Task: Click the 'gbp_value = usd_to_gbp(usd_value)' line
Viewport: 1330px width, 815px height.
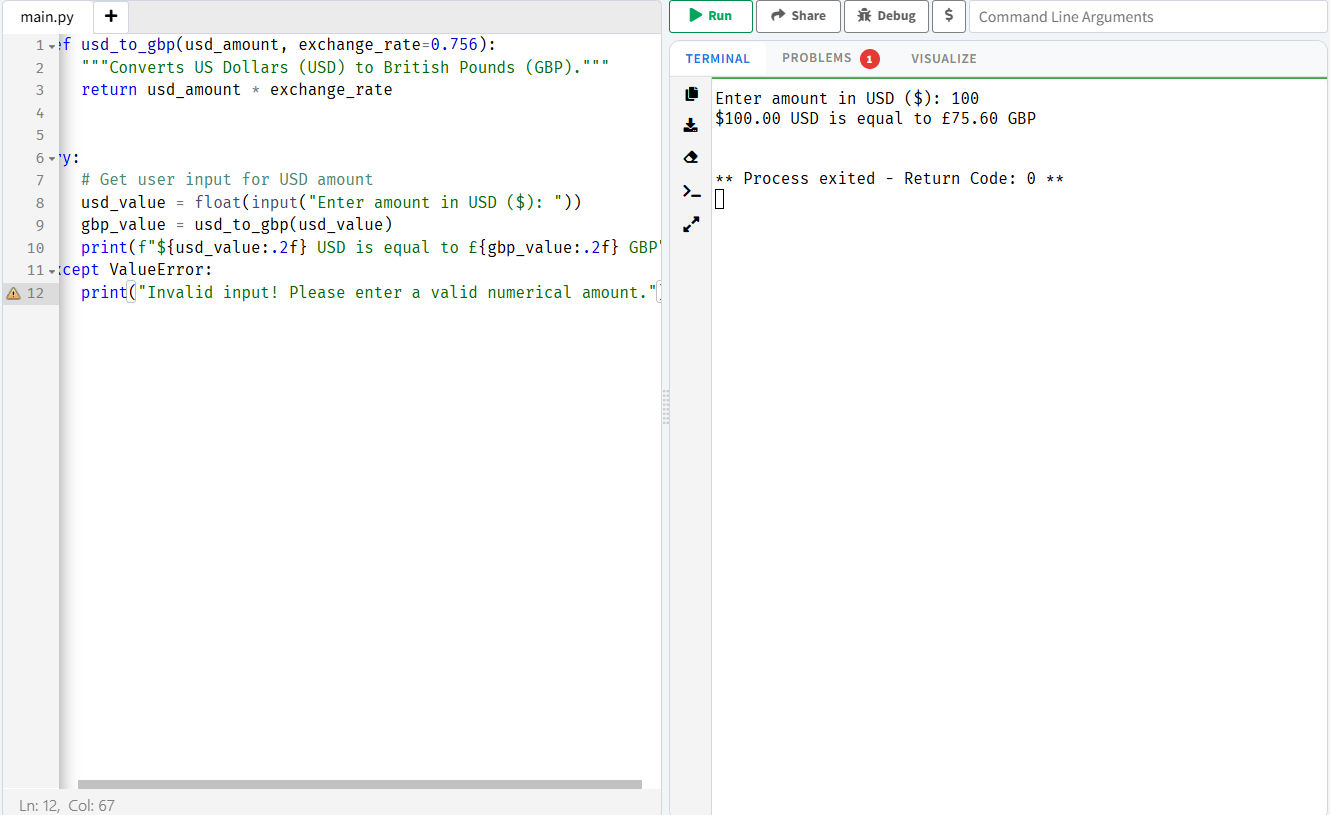Action: click(x=237, y=225)
